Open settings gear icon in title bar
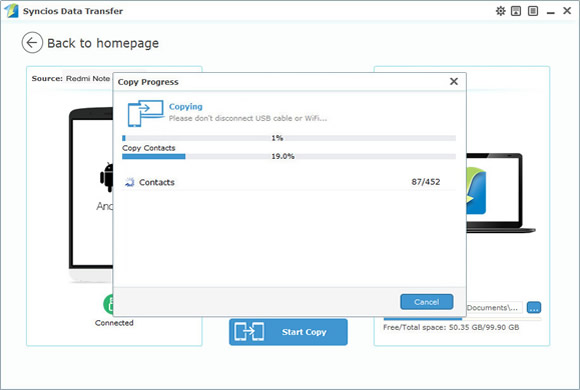The image size is (580, 390). click(500, 11)
